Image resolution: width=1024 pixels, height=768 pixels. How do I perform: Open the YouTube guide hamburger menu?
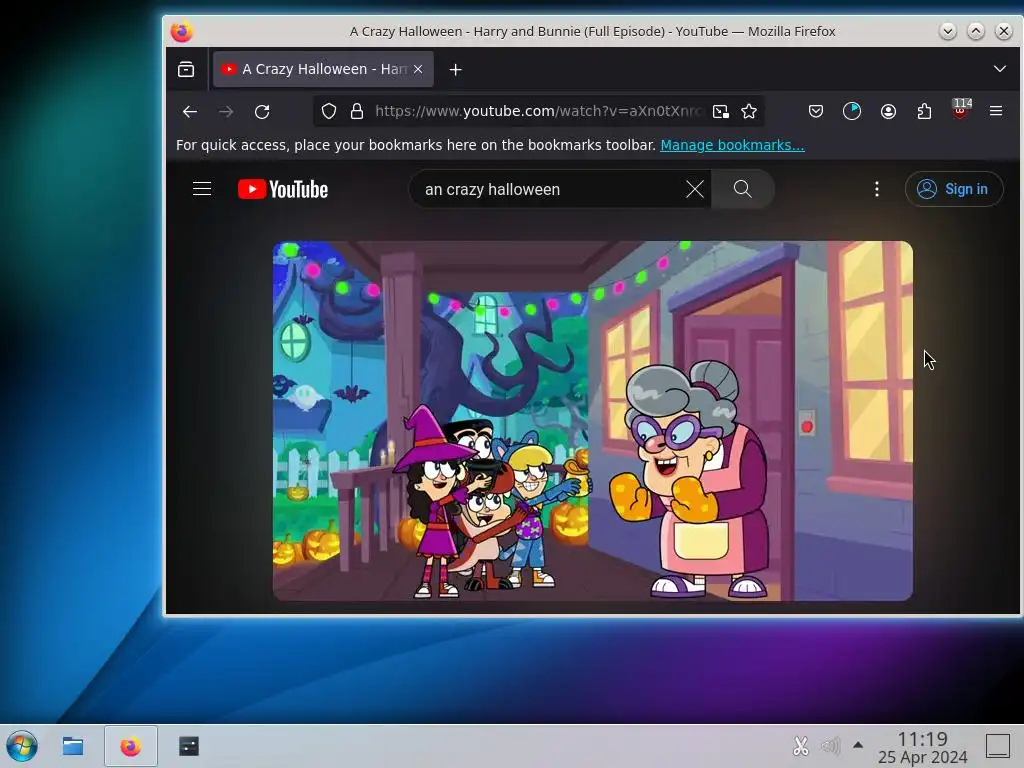pos(202,189)
